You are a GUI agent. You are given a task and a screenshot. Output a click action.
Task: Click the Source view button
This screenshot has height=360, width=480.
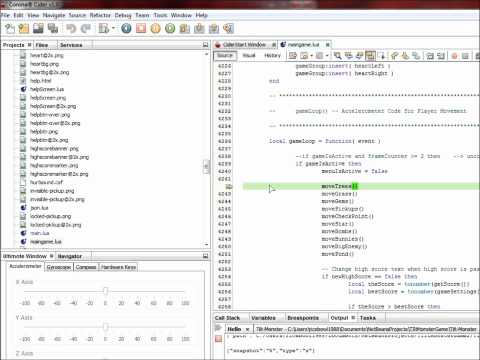point(225,55)
